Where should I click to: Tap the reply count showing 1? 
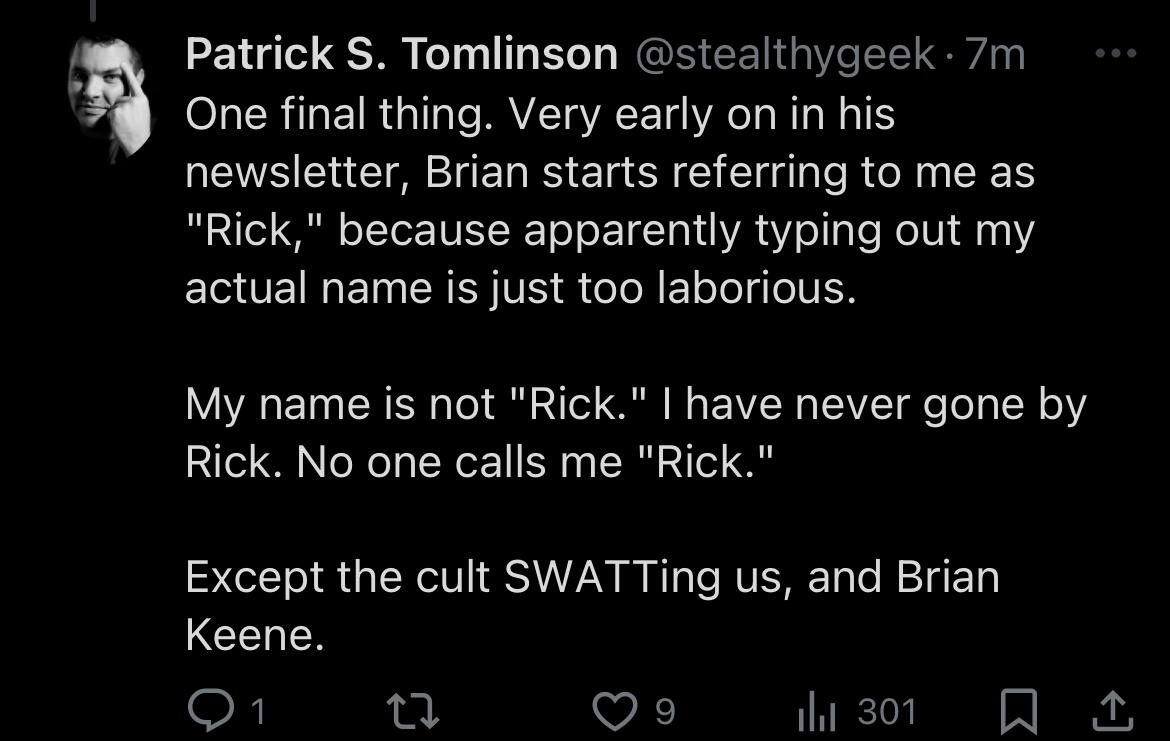(258, 712)
